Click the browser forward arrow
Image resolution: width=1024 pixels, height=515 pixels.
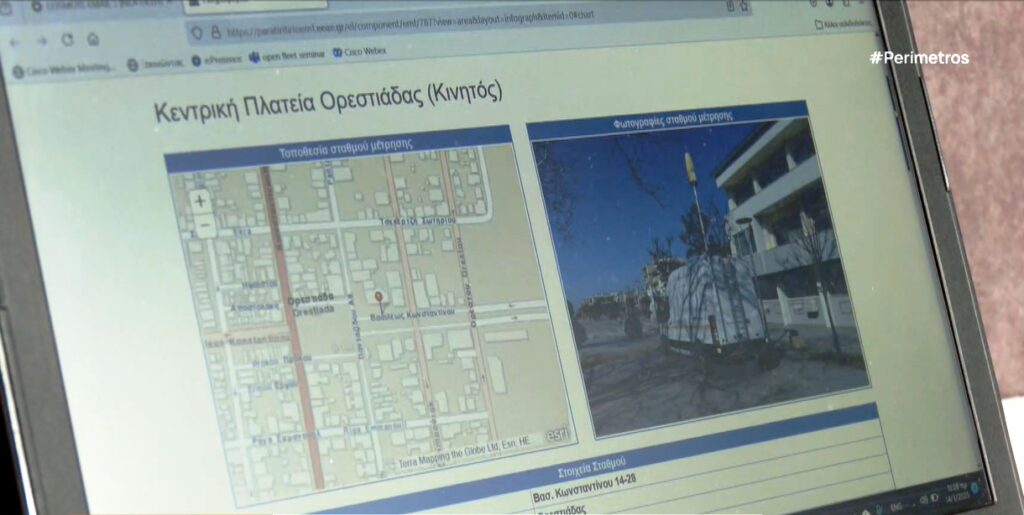point(42,41)
